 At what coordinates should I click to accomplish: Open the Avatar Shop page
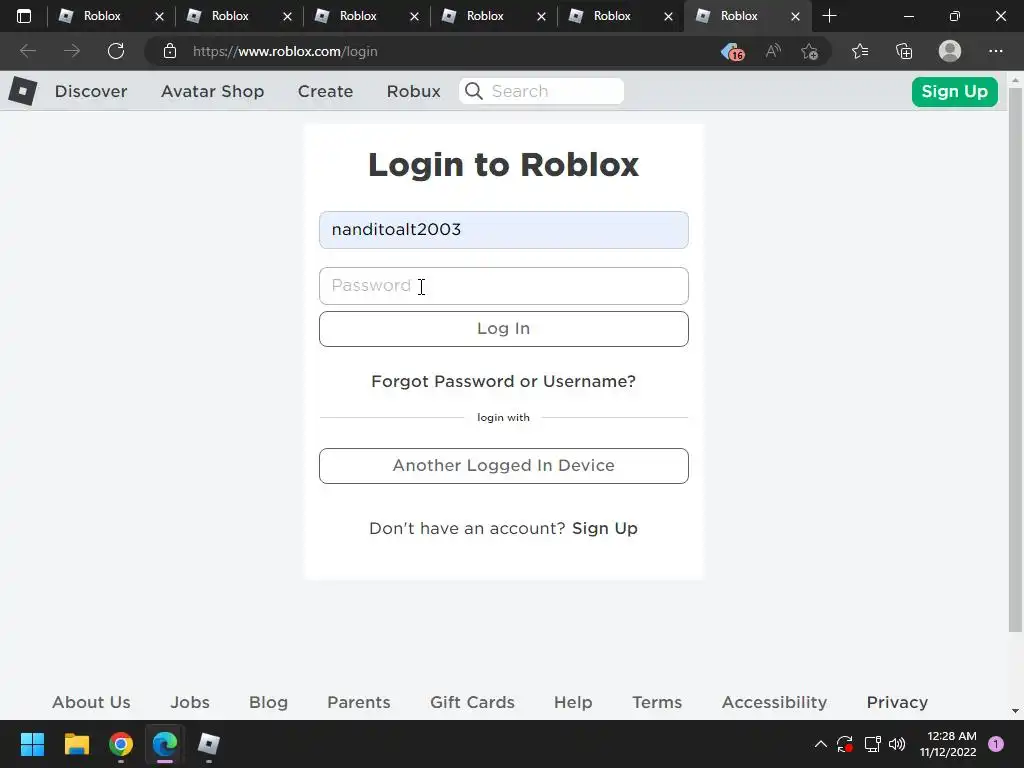click(213, 91)
